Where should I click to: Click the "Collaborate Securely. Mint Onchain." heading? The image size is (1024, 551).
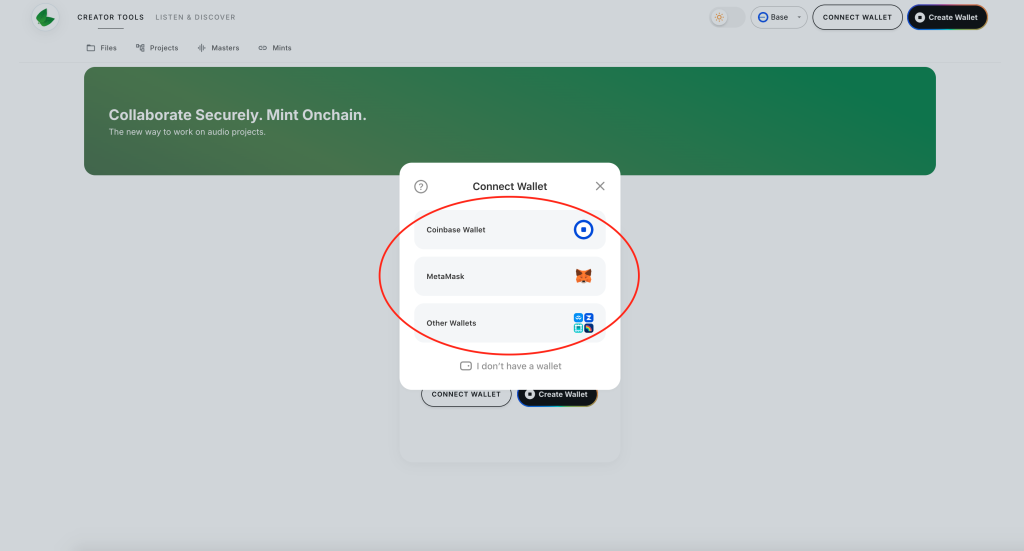tap(238, 115)
